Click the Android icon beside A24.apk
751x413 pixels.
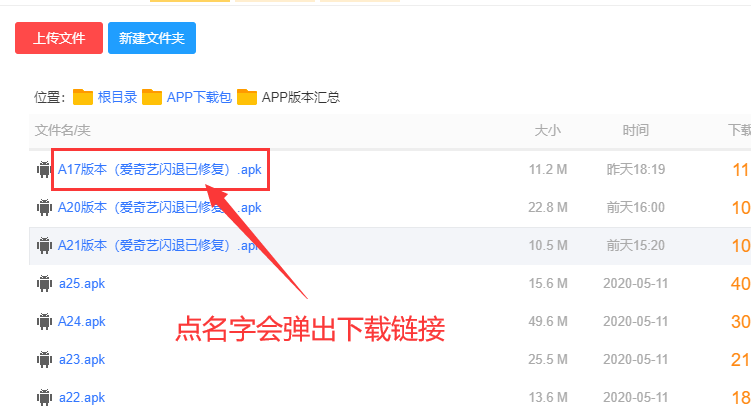click(44, 321)
